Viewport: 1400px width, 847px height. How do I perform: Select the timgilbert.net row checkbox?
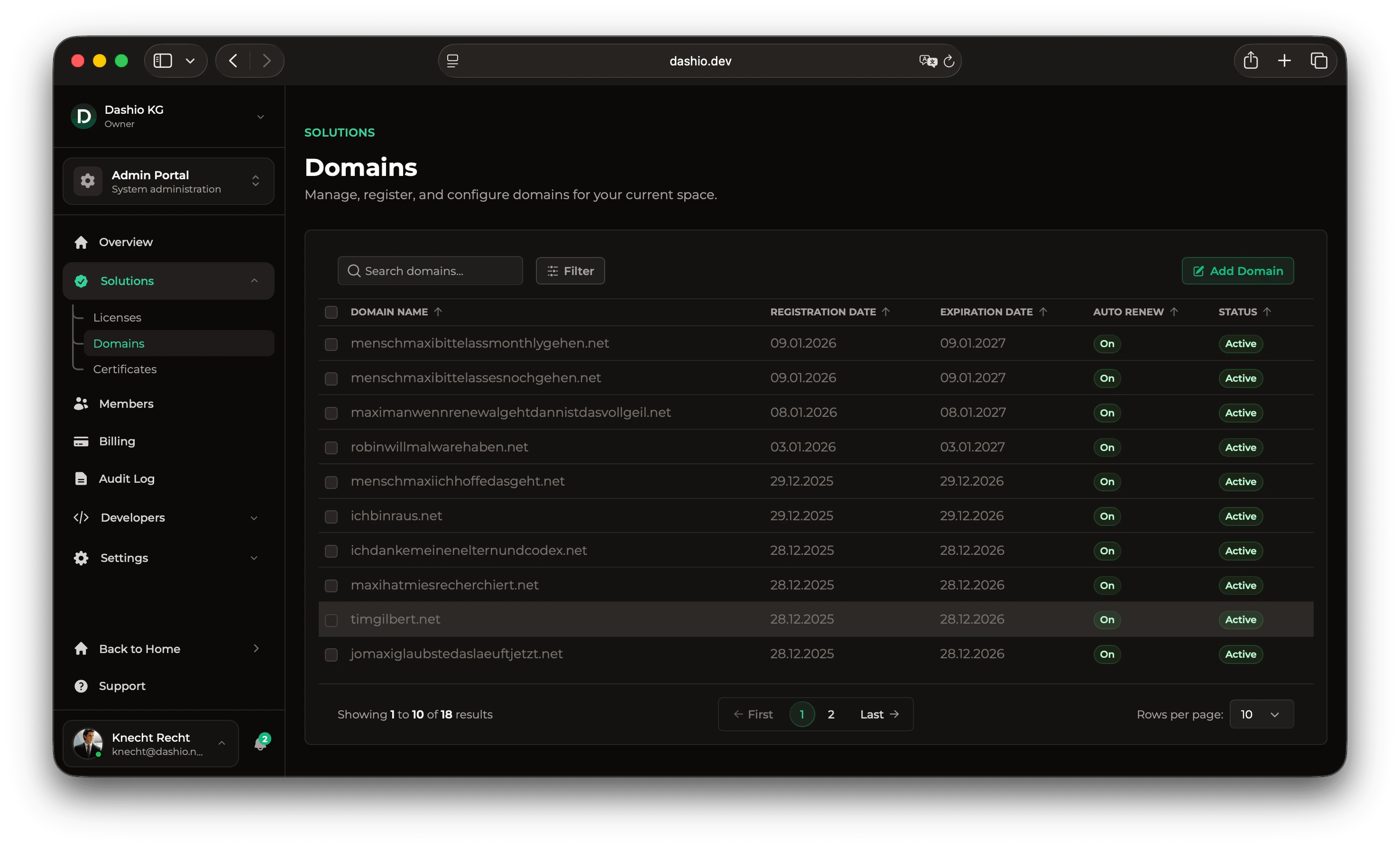[331, 620]
